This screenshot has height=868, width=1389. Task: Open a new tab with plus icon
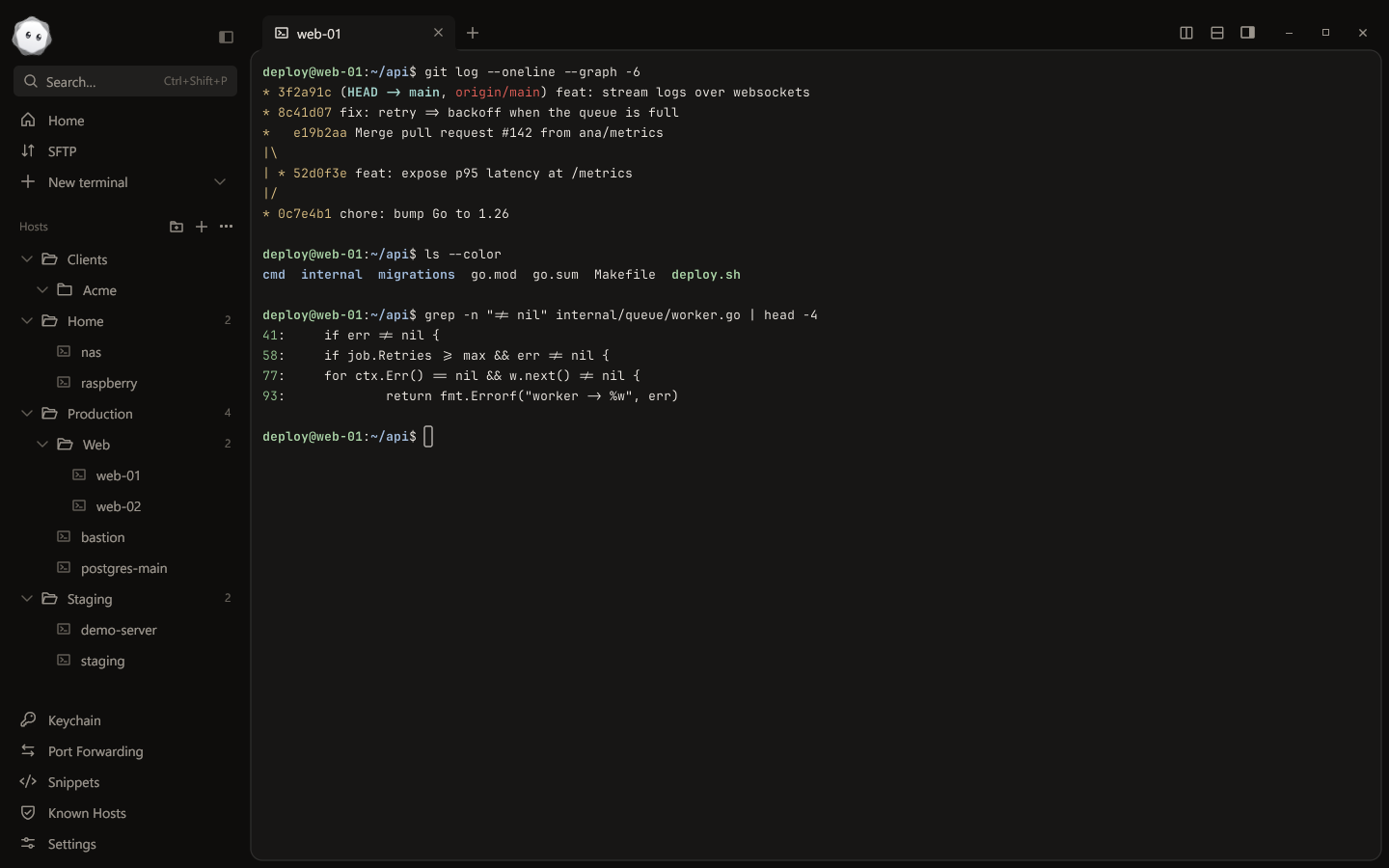coord(473,33)
